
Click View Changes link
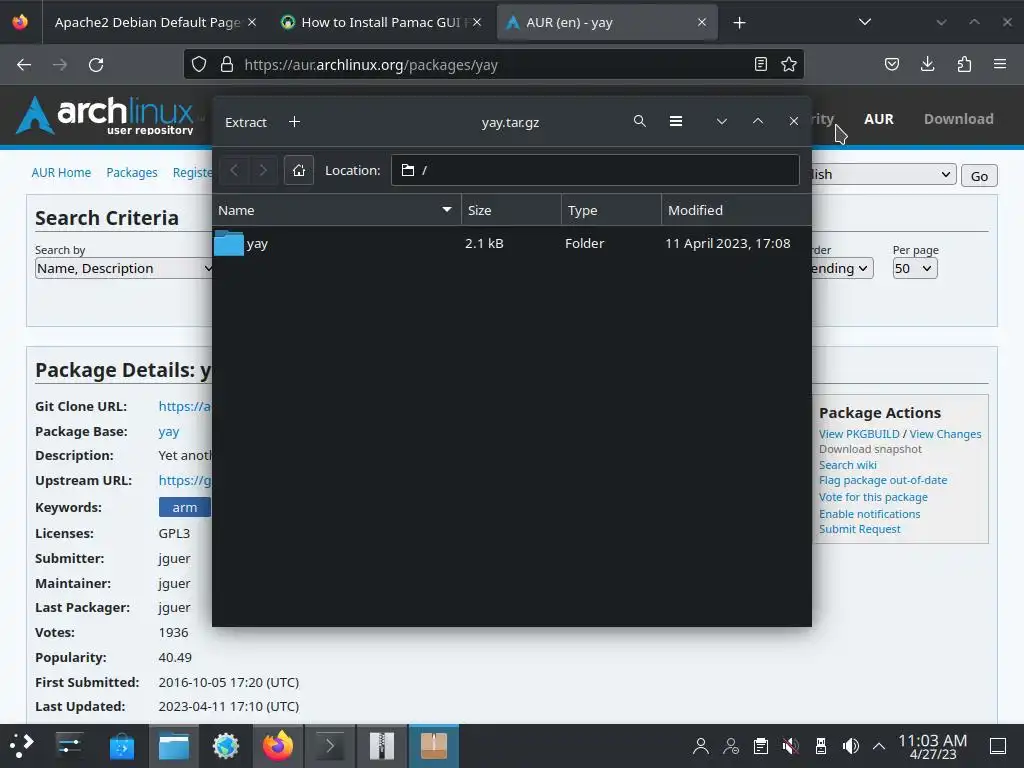click(945, 434)
